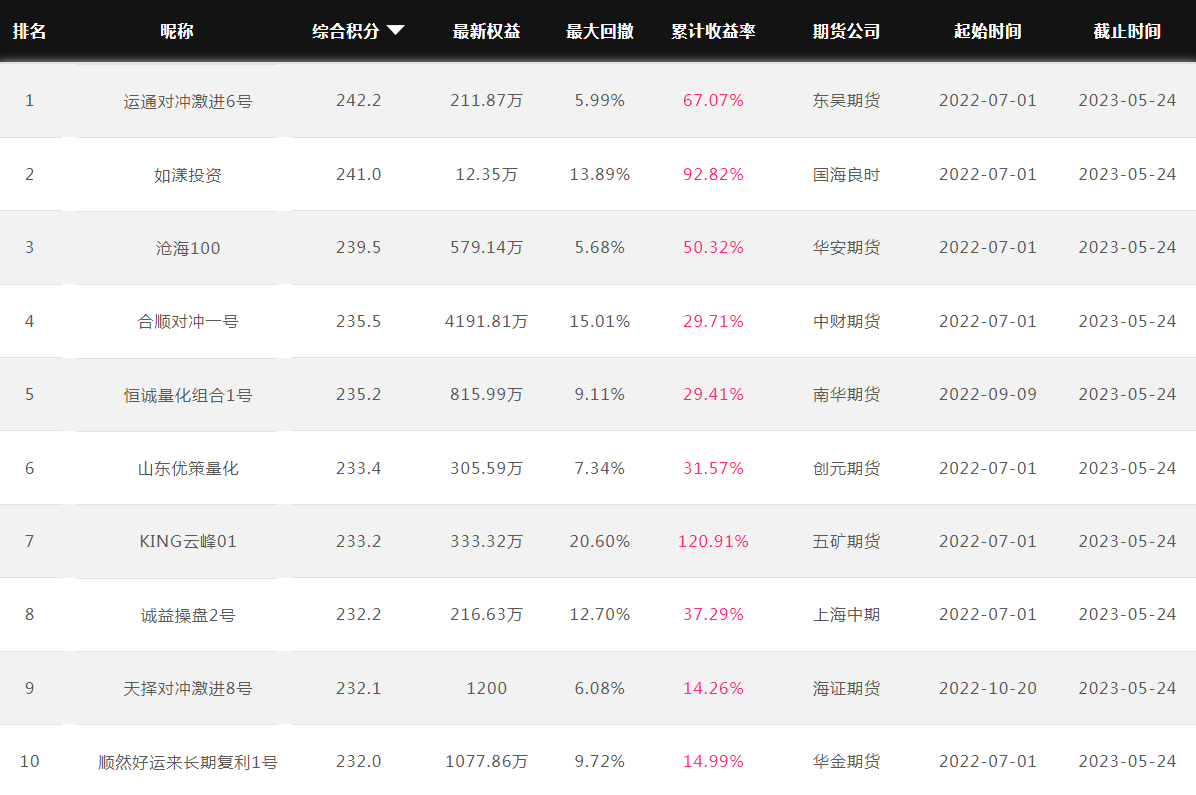Click the 最新权益 column header

487,31
